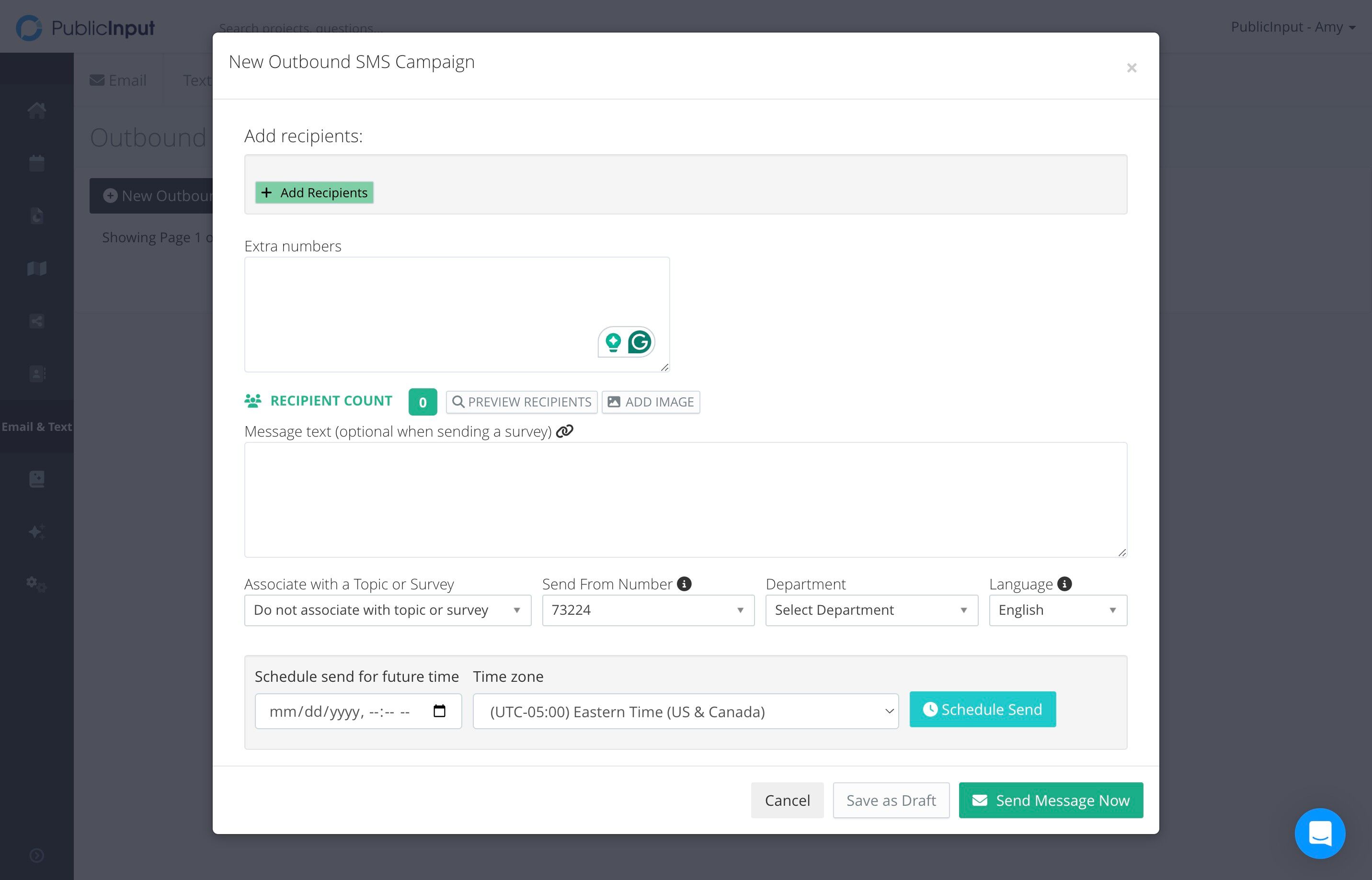
Task: Click the Grammarly icon in Extra numbers
Action: [639, 342]
